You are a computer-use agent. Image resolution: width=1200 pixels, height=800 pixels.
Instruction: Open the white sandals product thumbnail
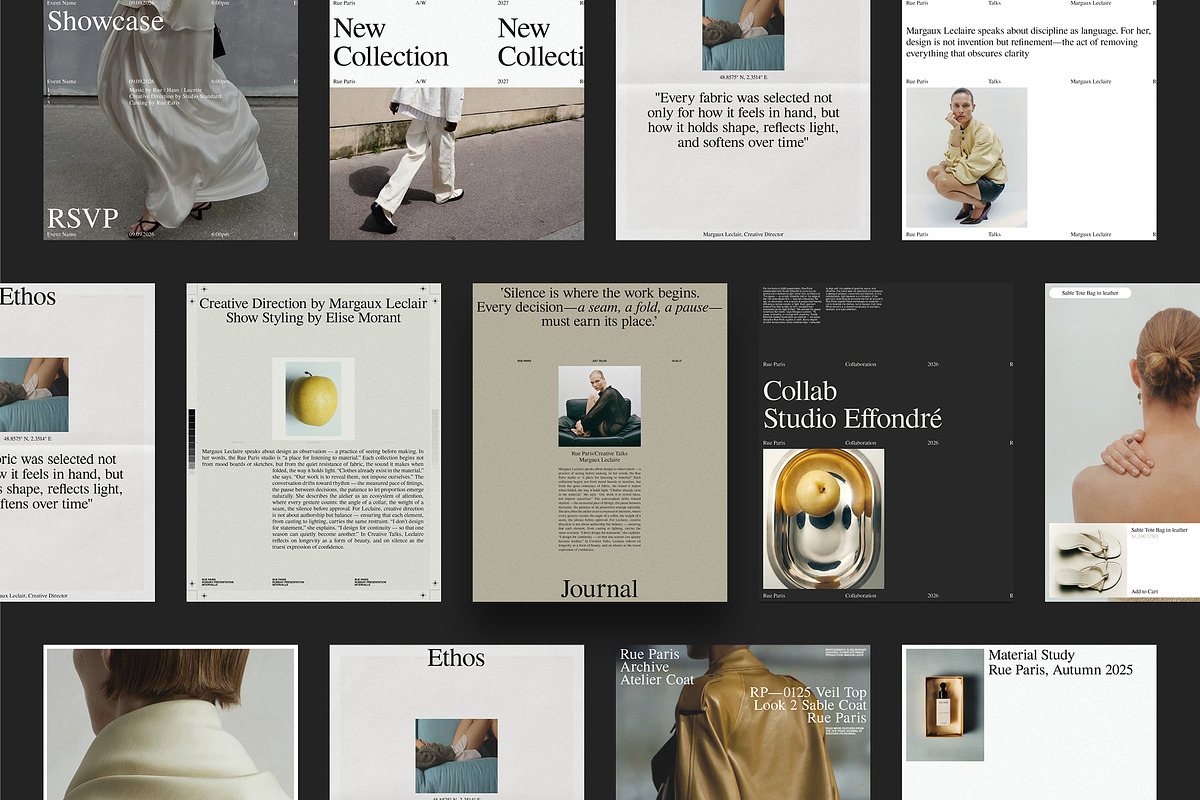(1086, 558)
